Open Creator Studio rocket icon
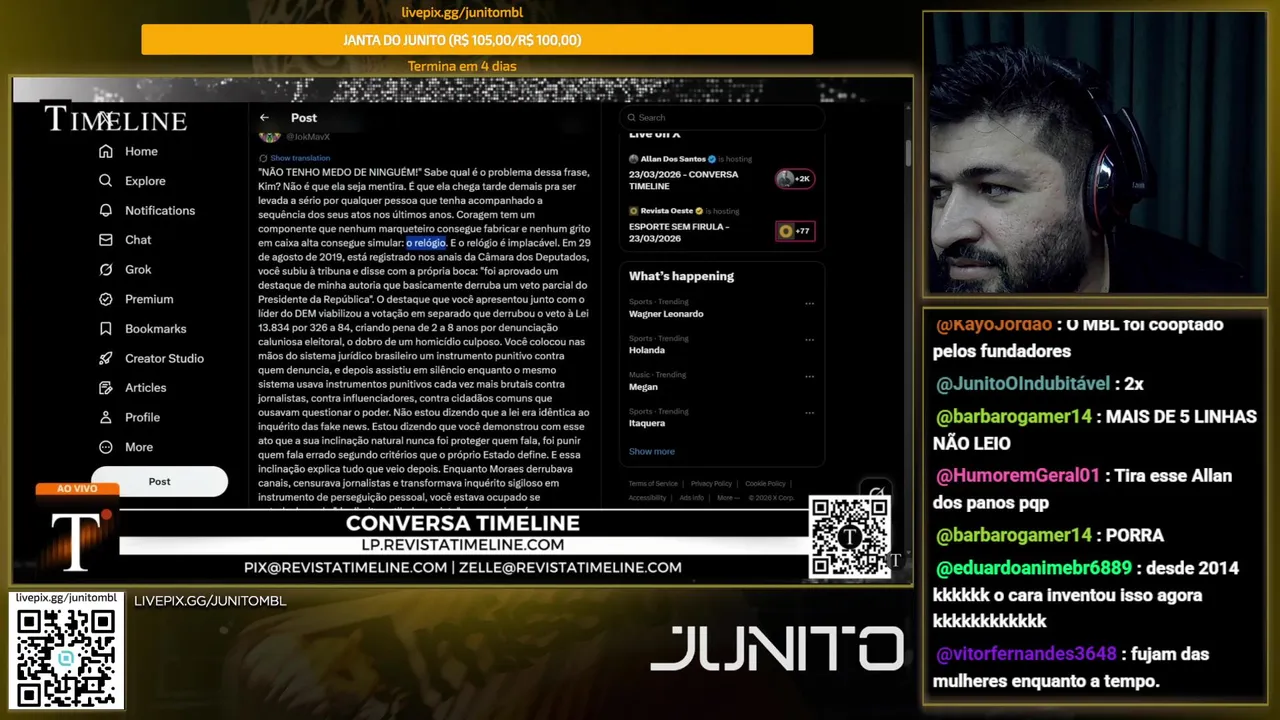The height and width of the screenshot is (720, 1280). (105, 358)
